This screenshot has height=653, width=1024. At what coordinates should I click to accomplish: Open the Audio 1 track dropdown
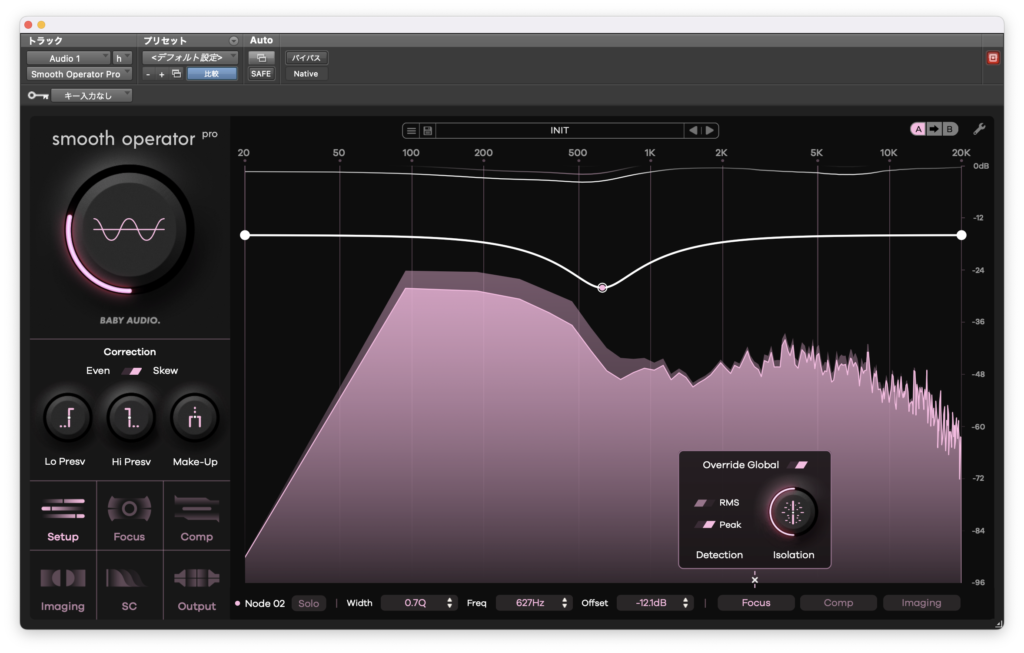click(x=68, y=58)
